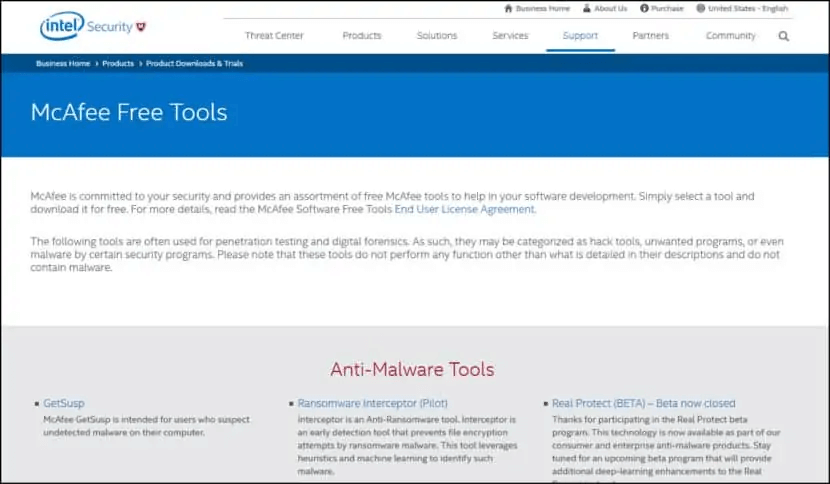Click paragraph about penetration testing tools
830x484 pixels.
(407, 254)
